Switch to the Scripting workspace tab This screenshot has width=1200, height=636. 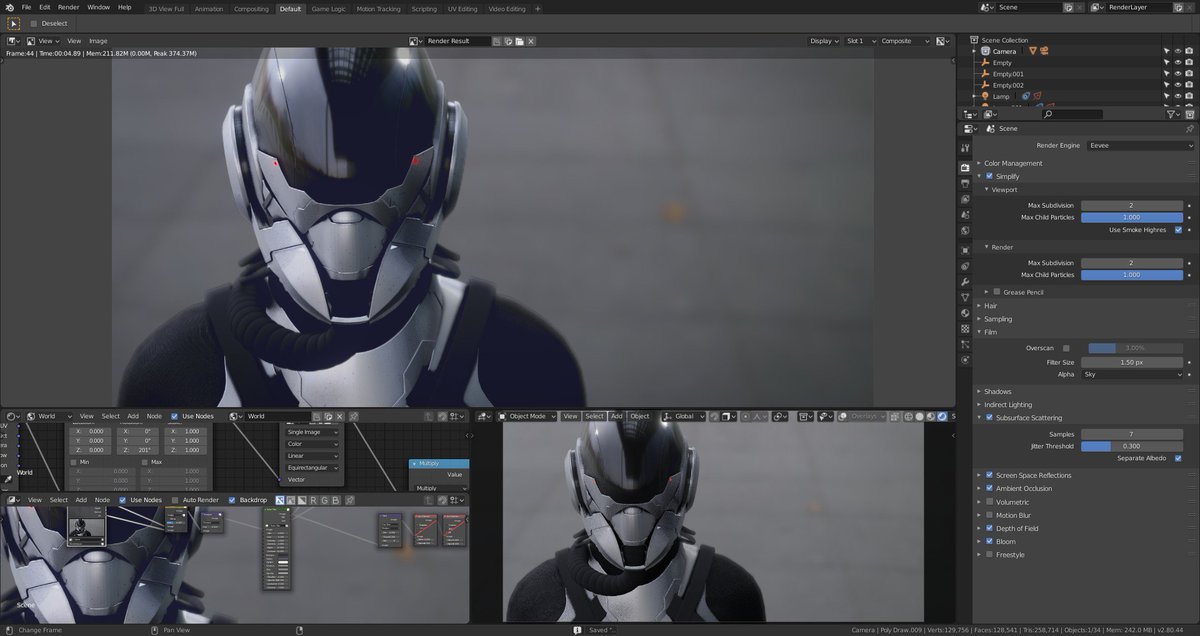(424, 8)
